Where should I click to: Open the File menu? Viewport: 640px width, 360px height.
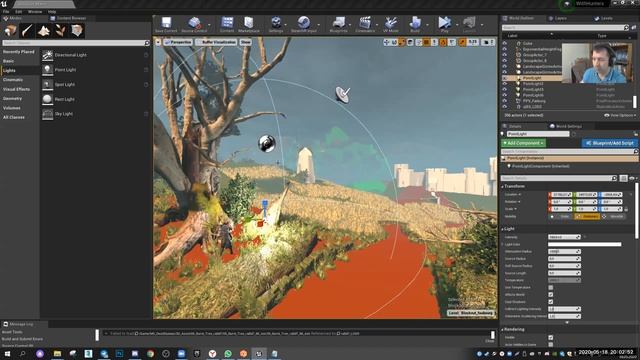point(6,12)
